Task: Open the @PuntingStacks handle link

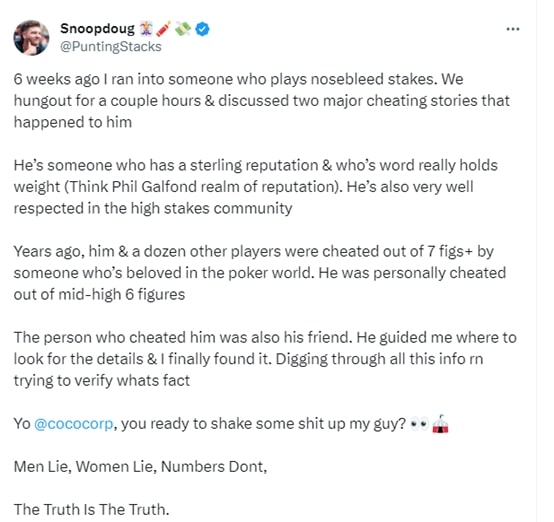Action: point(111,47)
